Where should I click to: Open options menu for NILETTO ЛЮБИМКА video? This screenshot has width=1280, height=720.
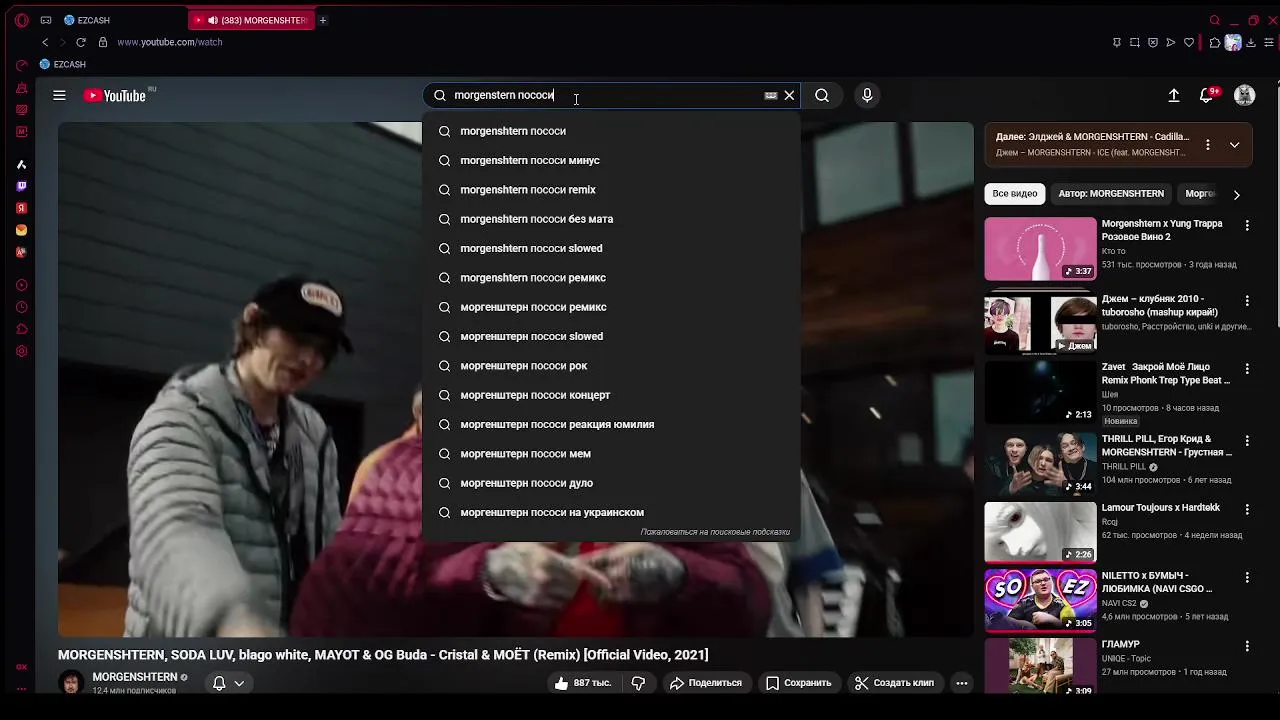pos(1247,578)
